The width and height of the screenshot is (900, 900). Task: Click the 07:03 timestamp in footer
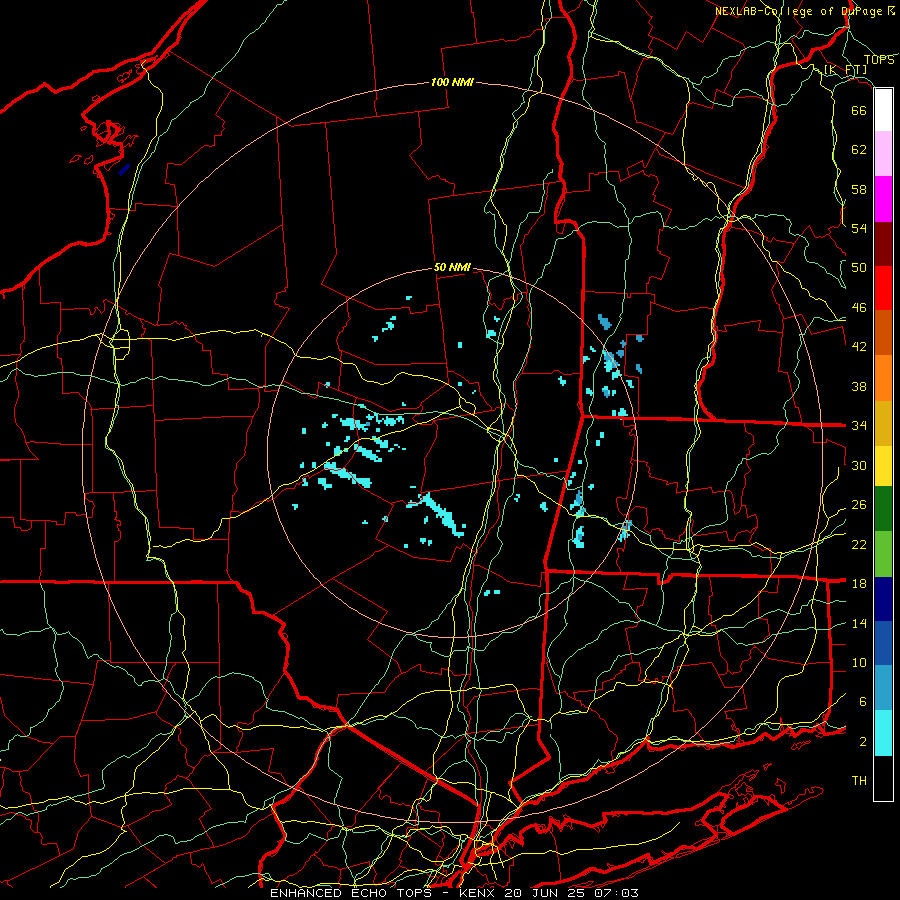tap(617, 893)
